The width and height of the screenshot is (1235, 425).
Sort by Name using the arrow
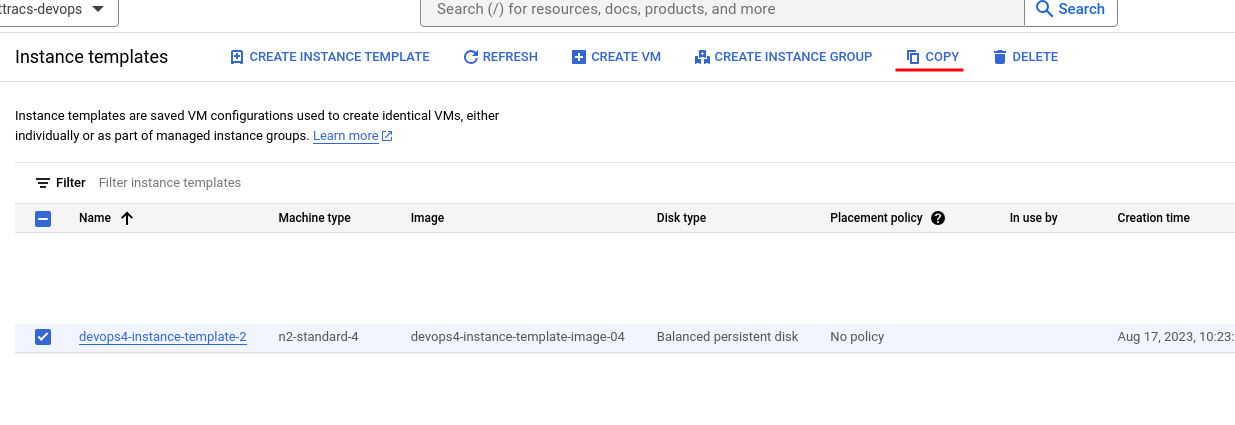click(x=127, y=218)
